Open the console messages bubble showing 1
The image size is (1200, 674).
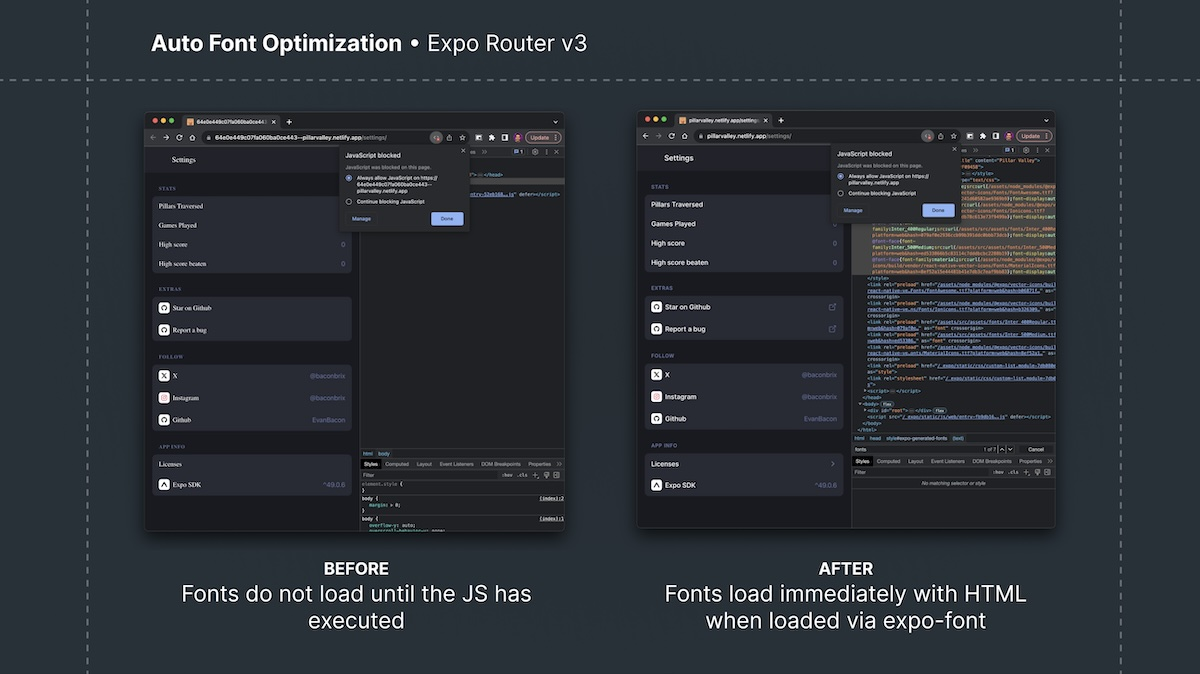coord(520,151)
